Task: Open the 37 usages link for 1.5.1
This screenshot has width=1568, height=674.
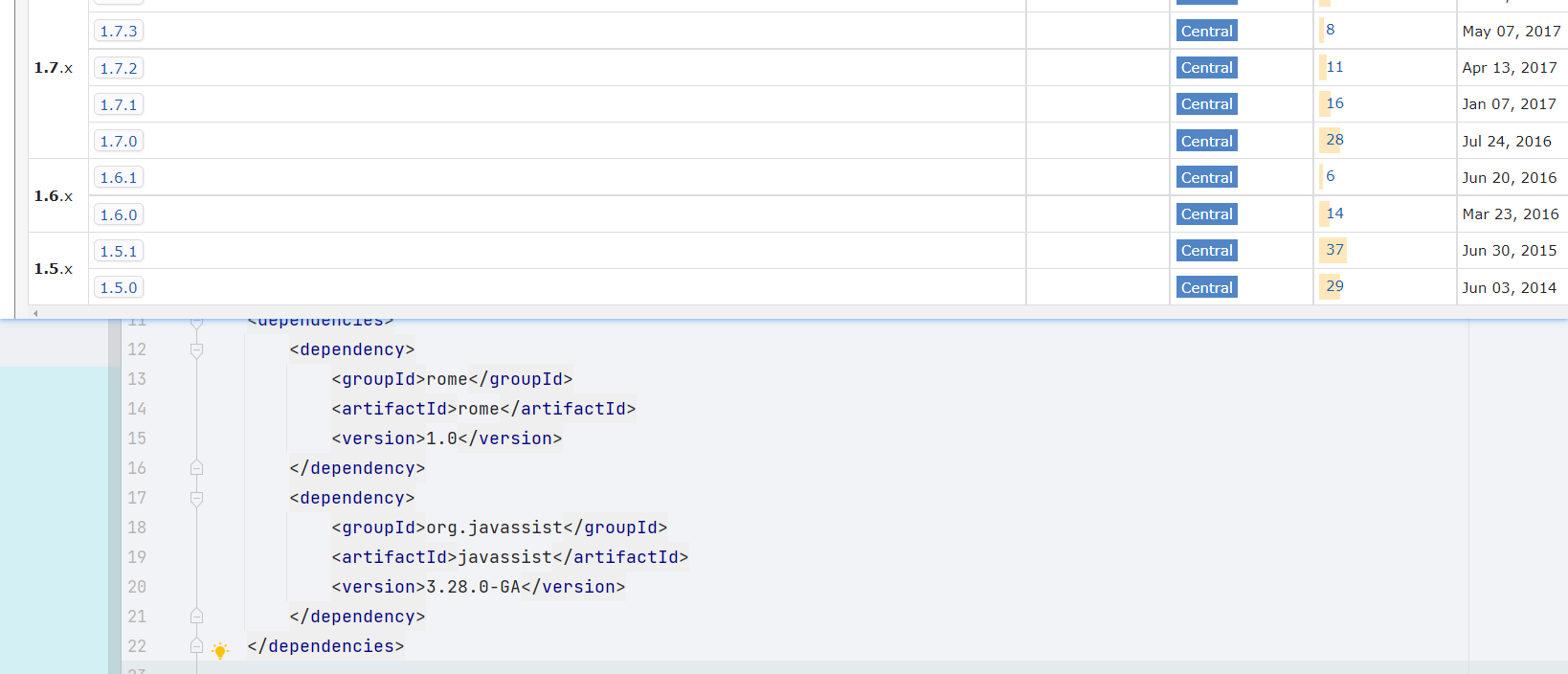Action: point(1334,250)
